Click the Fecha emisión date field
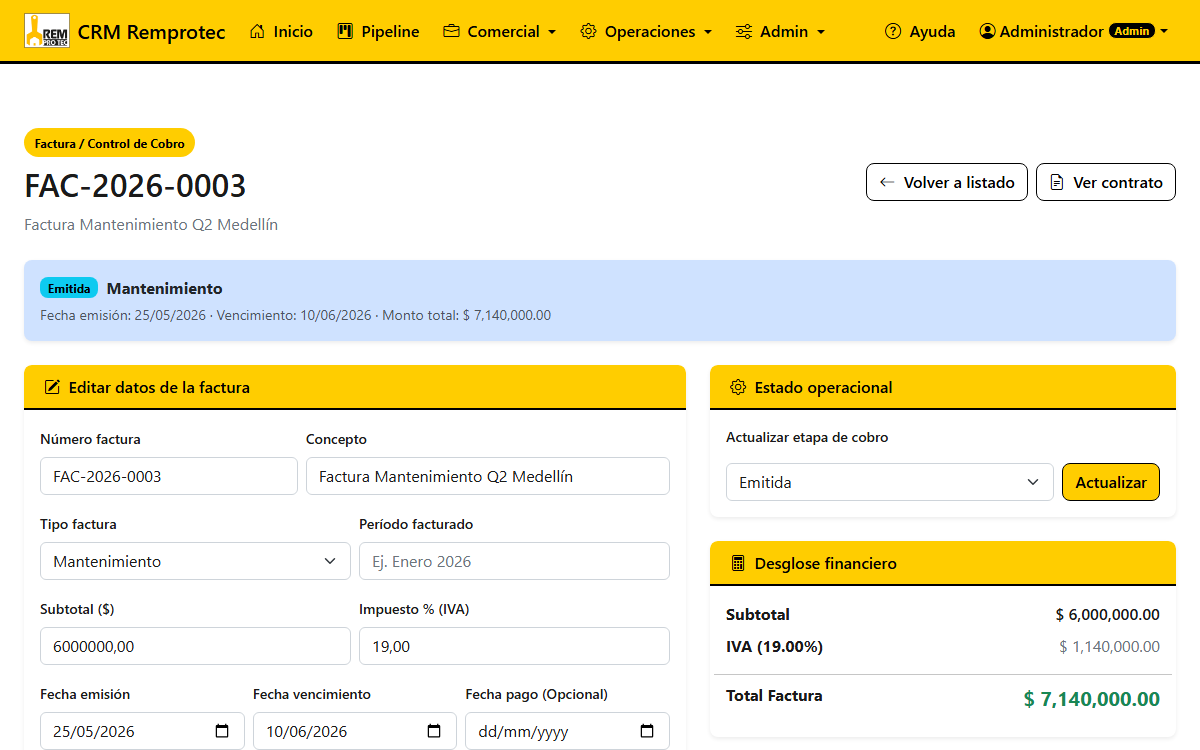This screenshot has height=750, width=1200. click(142, 731)
